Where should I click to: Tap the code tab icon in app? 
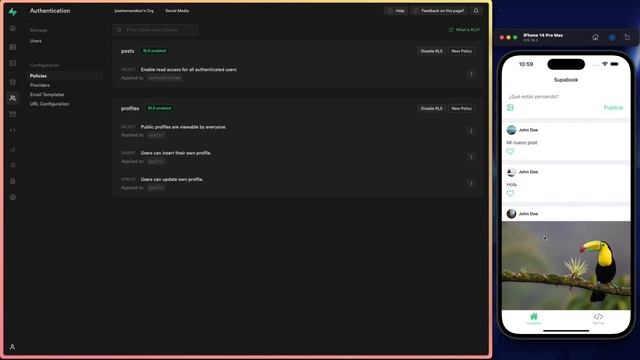click(x=598, y=318)
